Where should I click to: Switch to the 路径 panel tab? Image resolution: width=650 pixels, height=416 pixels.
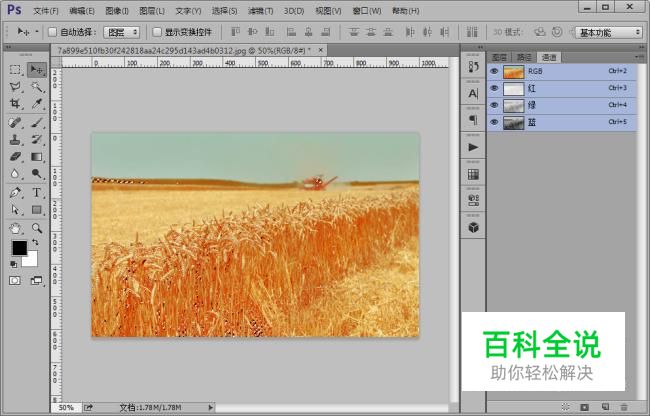[524, 57]
